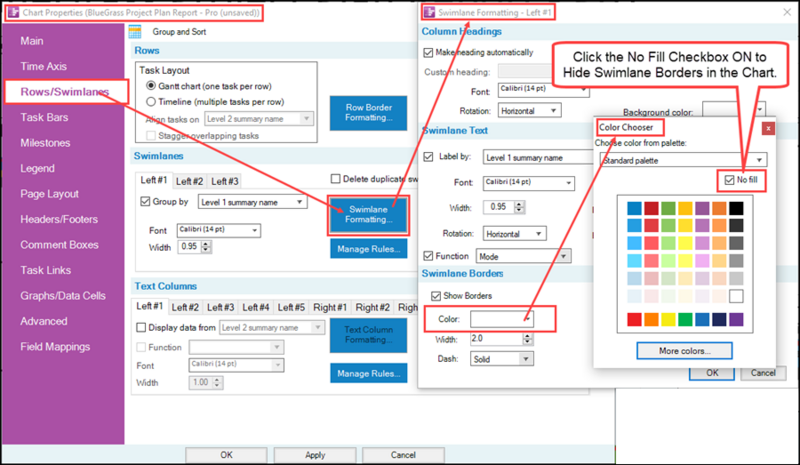800x465 pixels.
Task: Open the Rows/Swimlanes section
Action: point(65,92)
